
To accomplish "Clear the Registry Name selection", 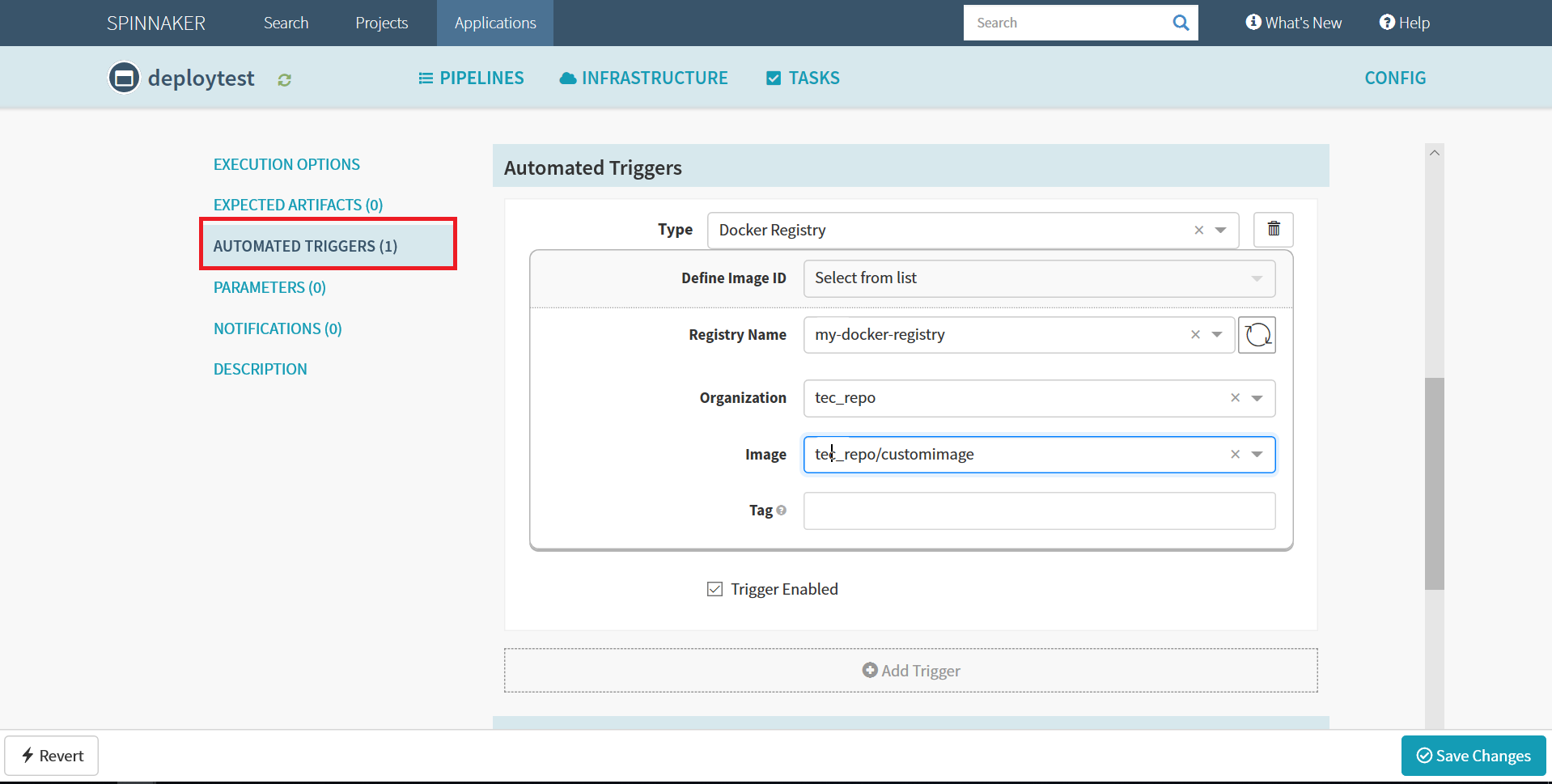I will click(x=1194, y=335).
